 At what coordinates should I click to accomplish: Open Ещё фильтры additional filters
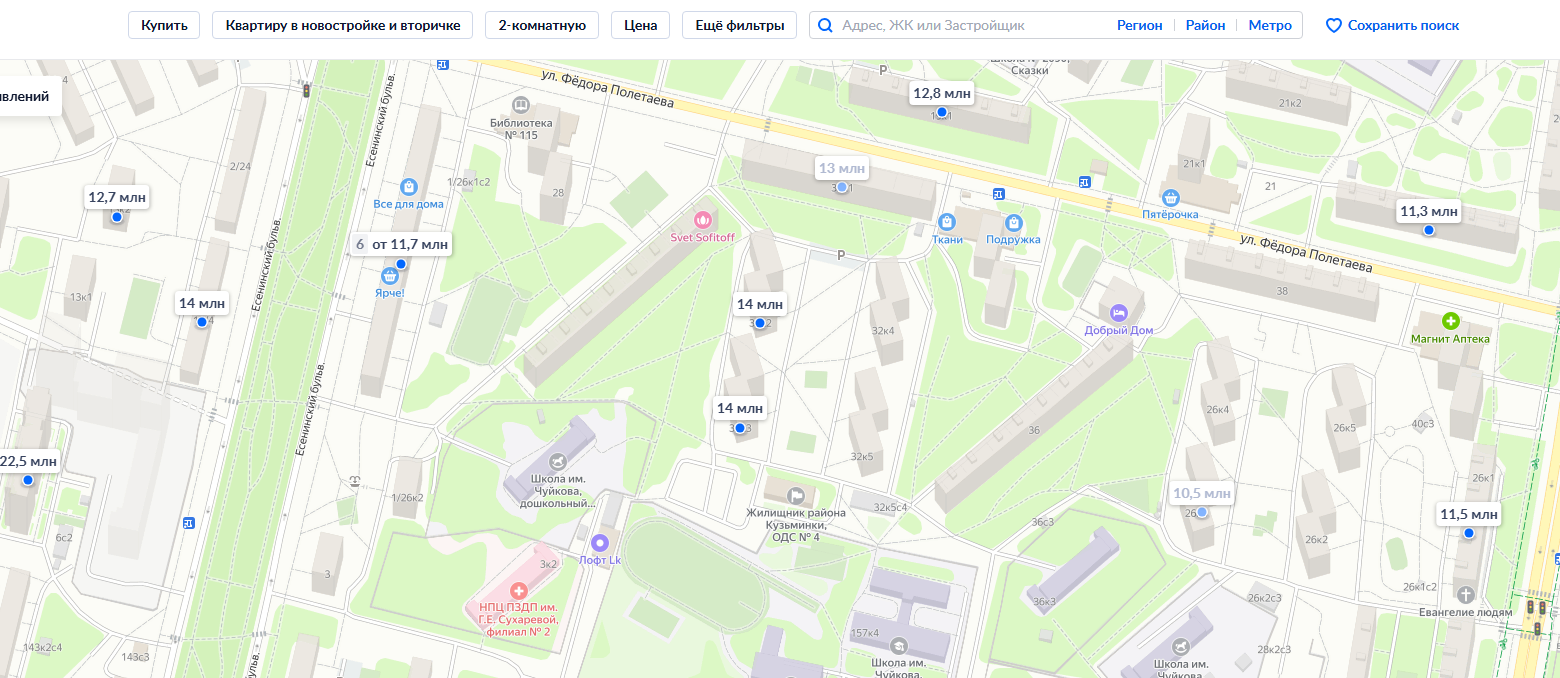pos(740,25)
